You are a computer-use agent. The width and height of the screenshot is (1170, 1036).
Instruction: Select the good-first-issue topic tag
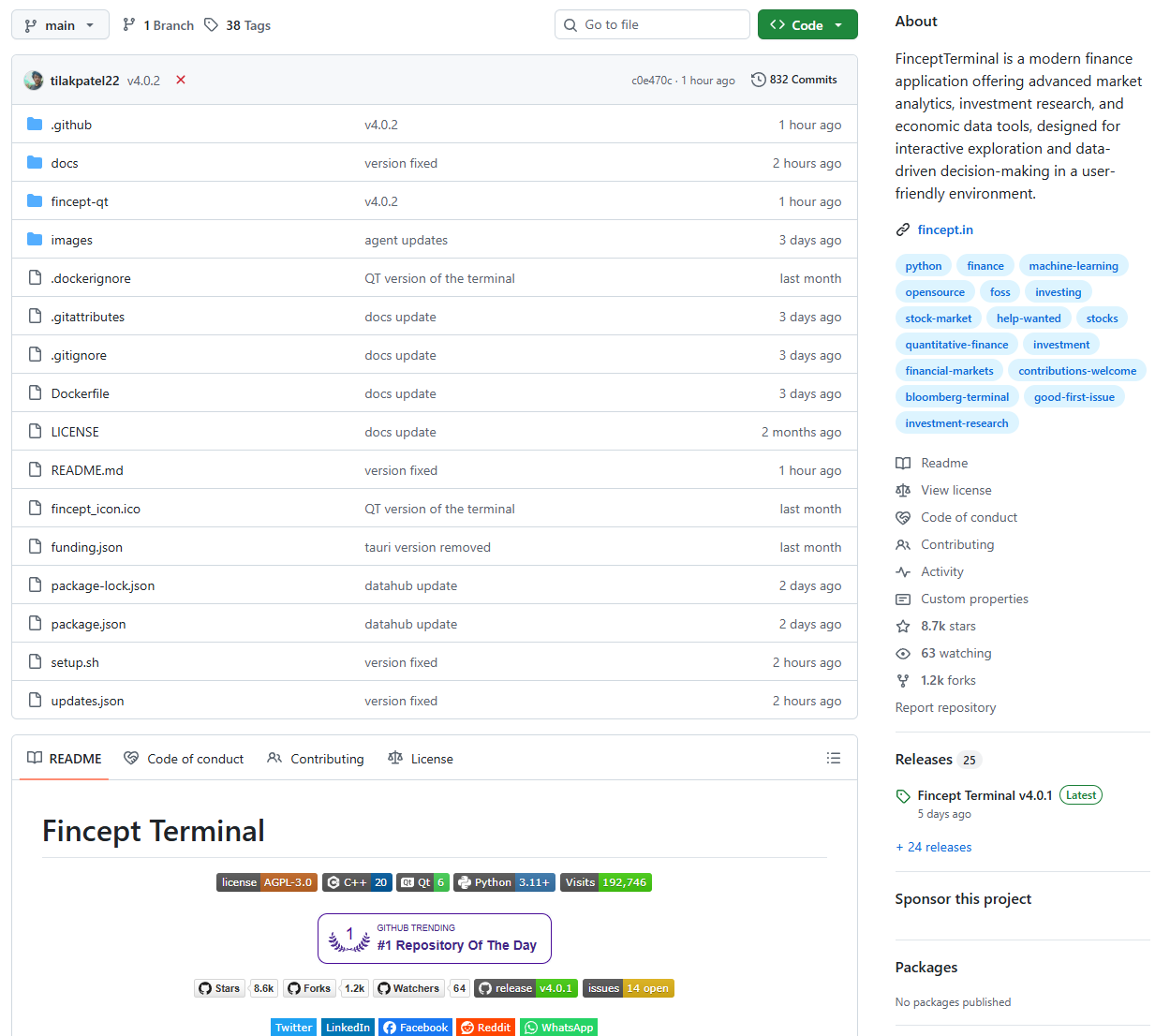click(1074, 397)
